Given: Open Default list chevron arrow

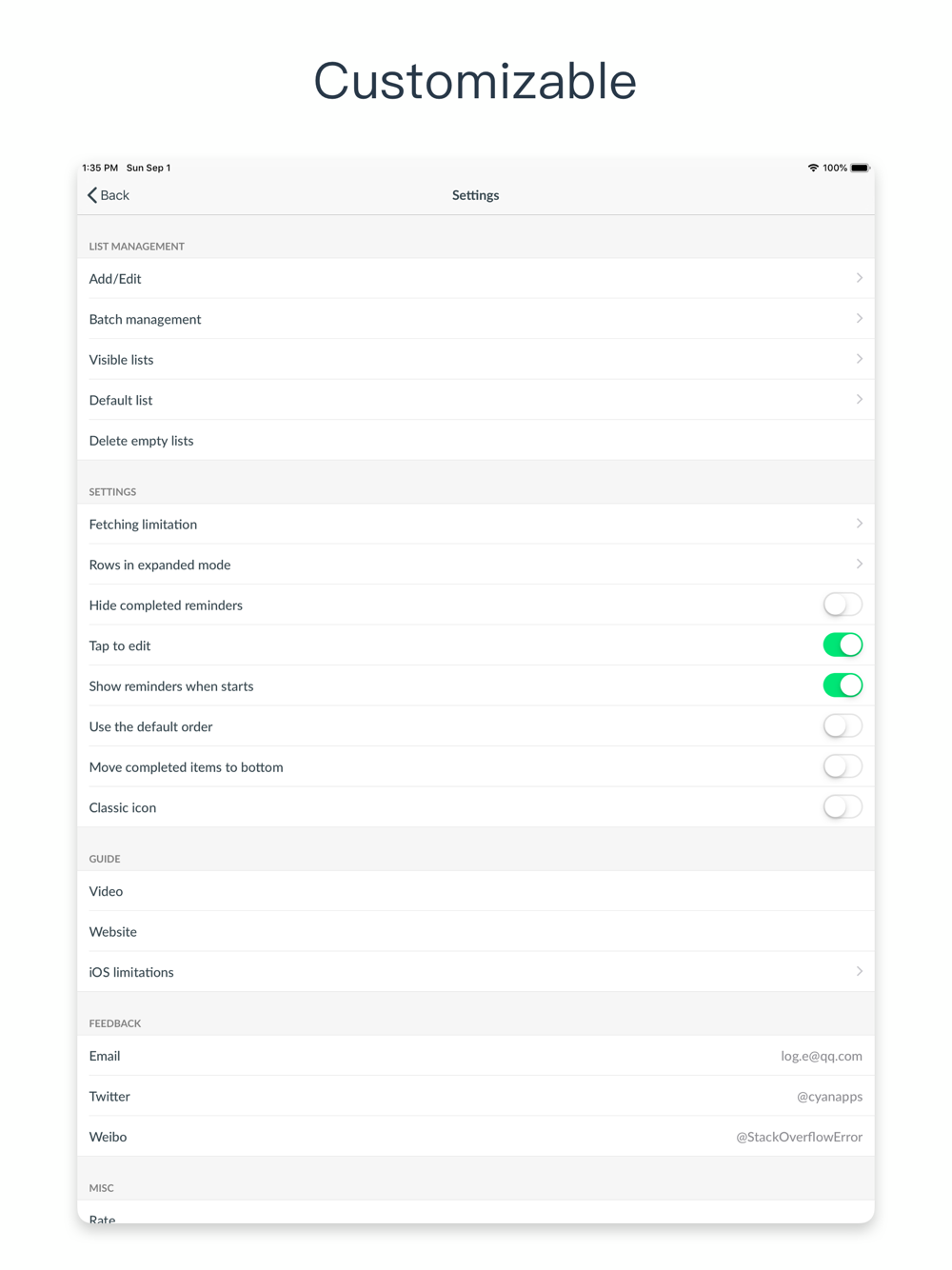Looking at the screenshot, I should coord(859,400).
